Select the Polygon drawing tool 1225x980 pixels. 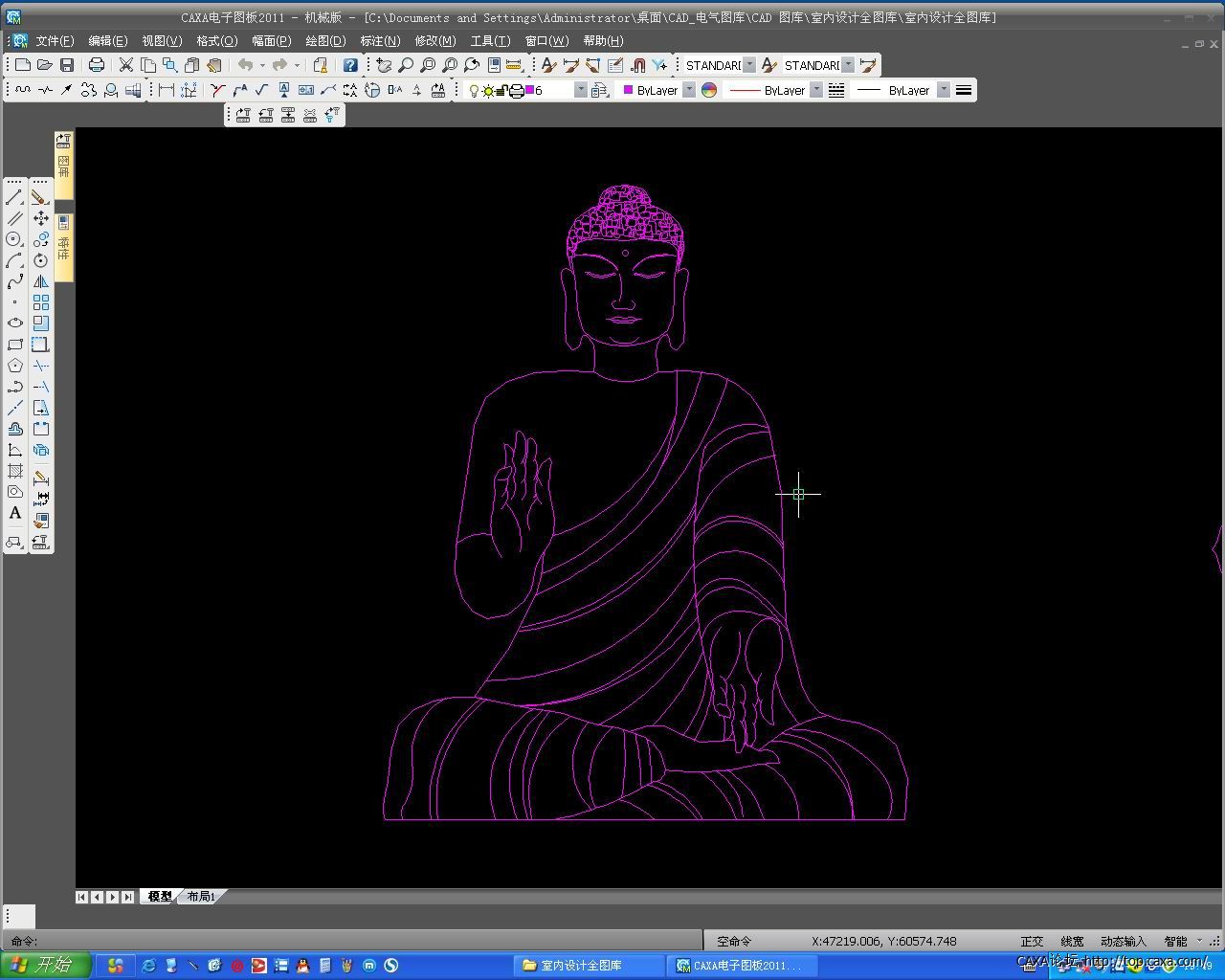[14, 366]
